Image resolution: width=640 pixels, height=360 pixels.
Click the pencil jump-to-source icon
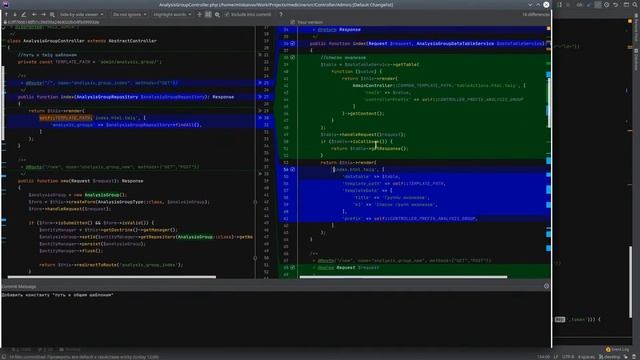pyautogui.click(x=24, y=14)
